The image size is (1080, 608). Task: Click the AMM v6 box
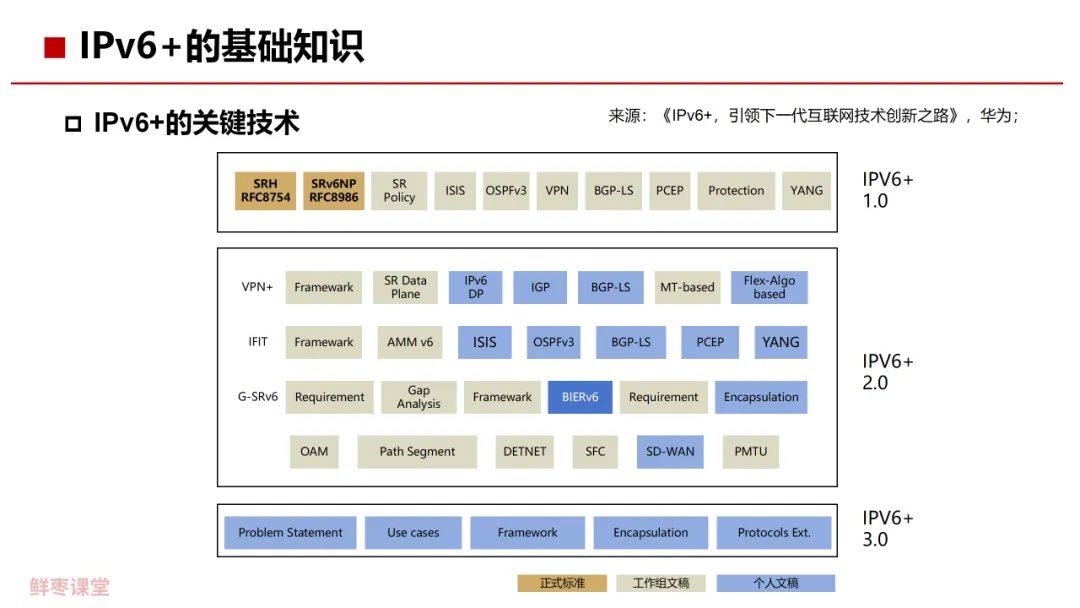point(410,342)
